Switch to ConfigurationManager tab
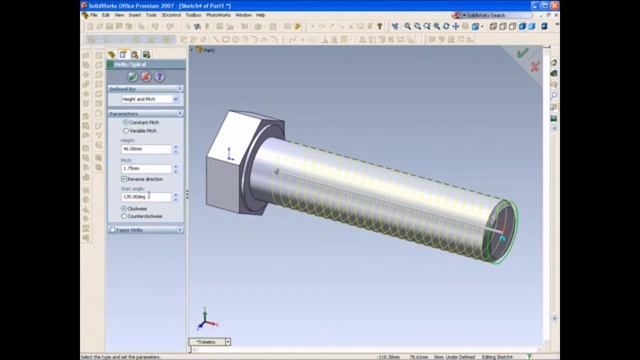This screenshot has width=640, height=360. tap(135, 55)
